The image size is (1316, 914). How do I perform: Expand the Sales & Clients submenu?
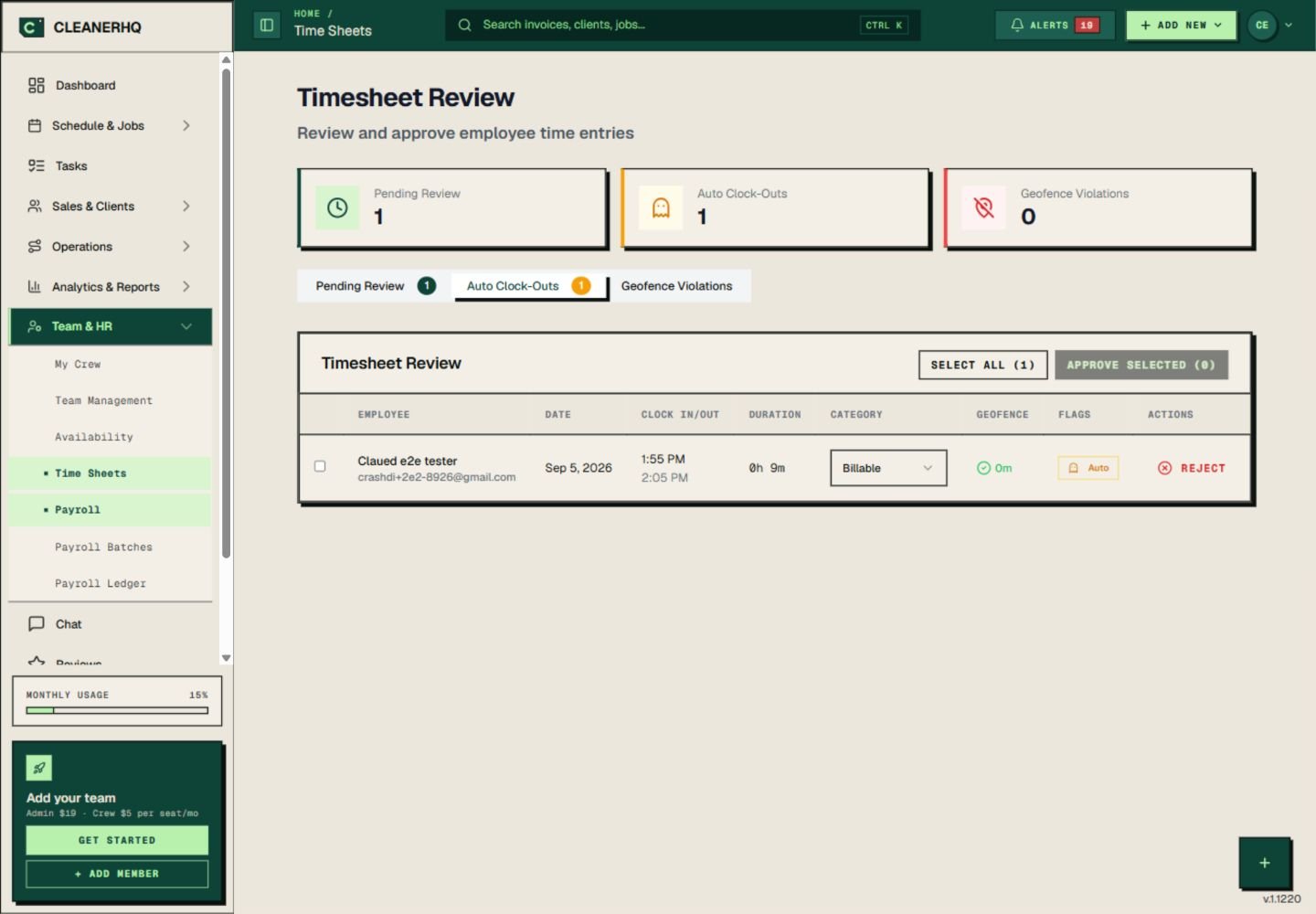pos(186,206)
